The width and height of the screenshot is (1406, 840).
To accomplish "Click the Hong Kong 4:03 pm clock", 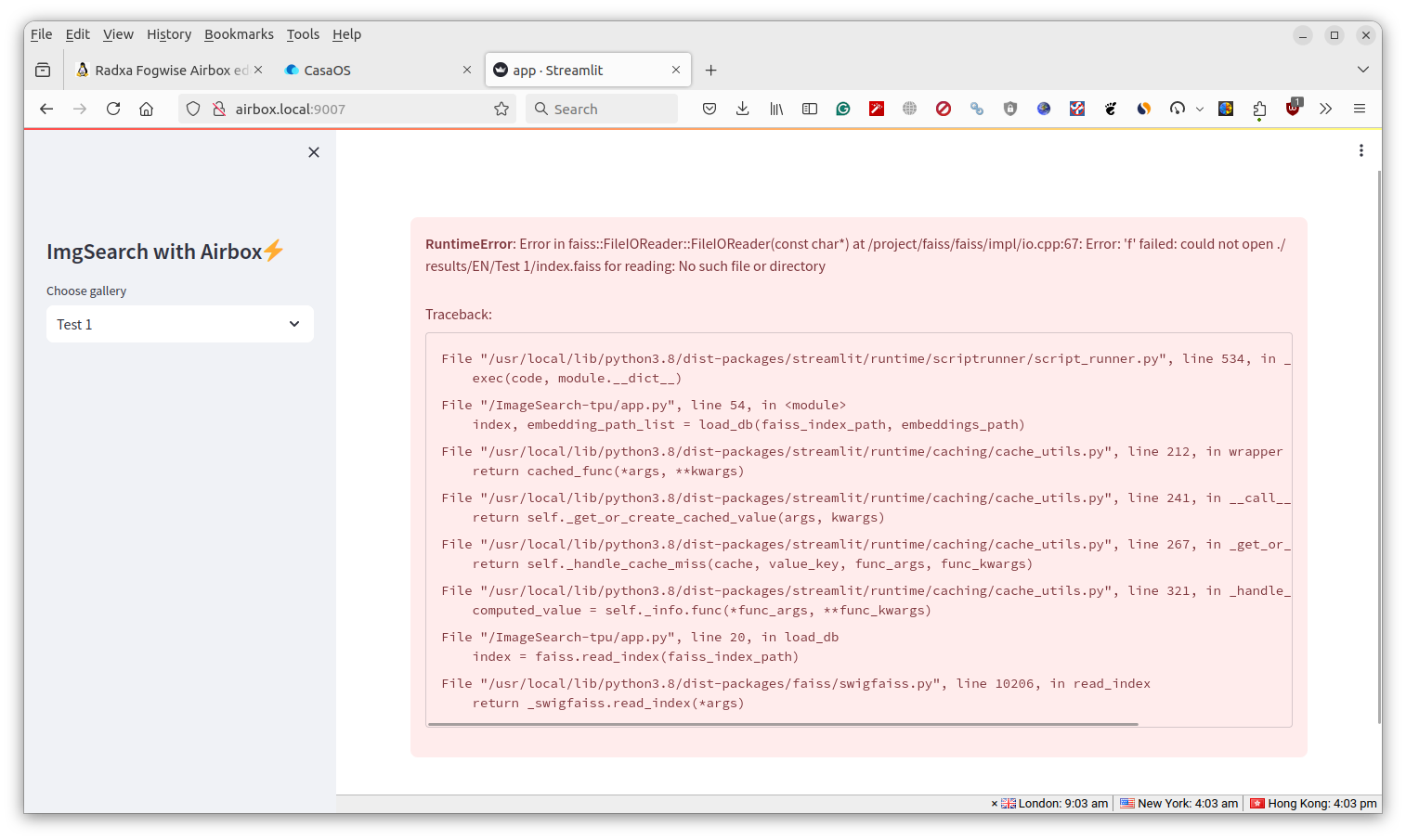I will [1313, 804].
